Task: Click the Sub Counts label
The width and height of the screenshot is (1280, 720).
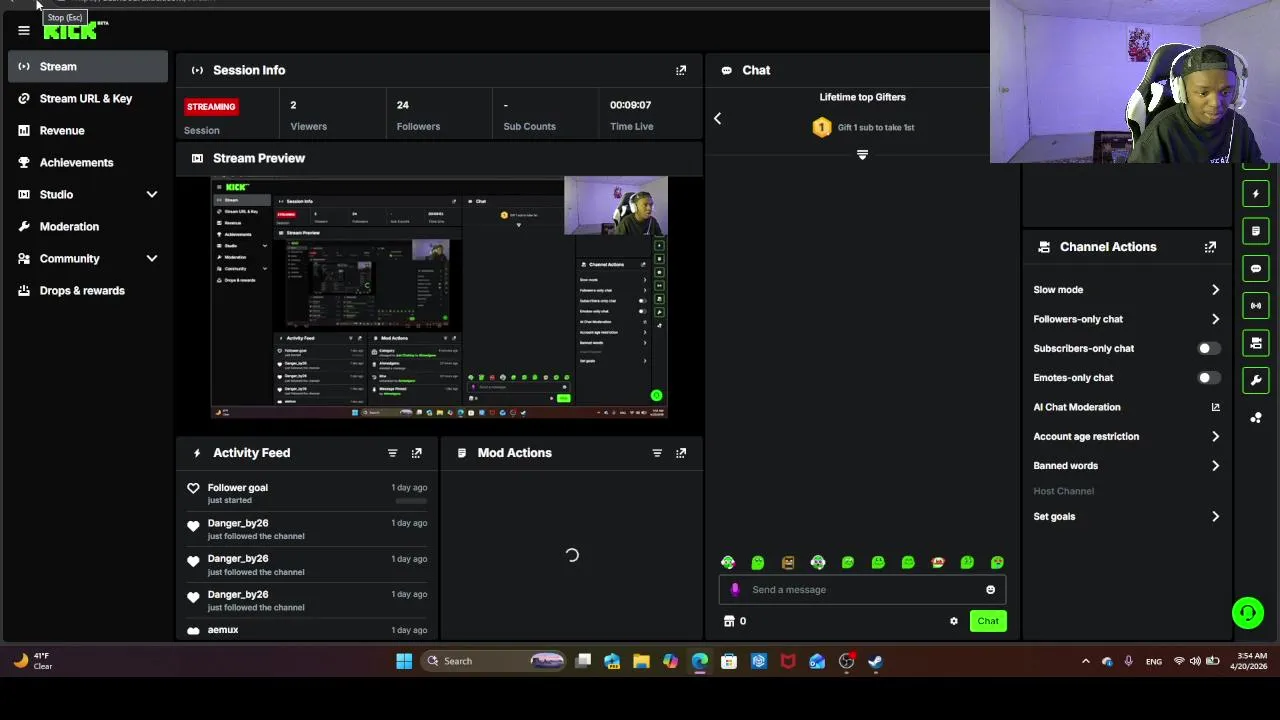Action: pyautogui.click(x=529, y=127)
